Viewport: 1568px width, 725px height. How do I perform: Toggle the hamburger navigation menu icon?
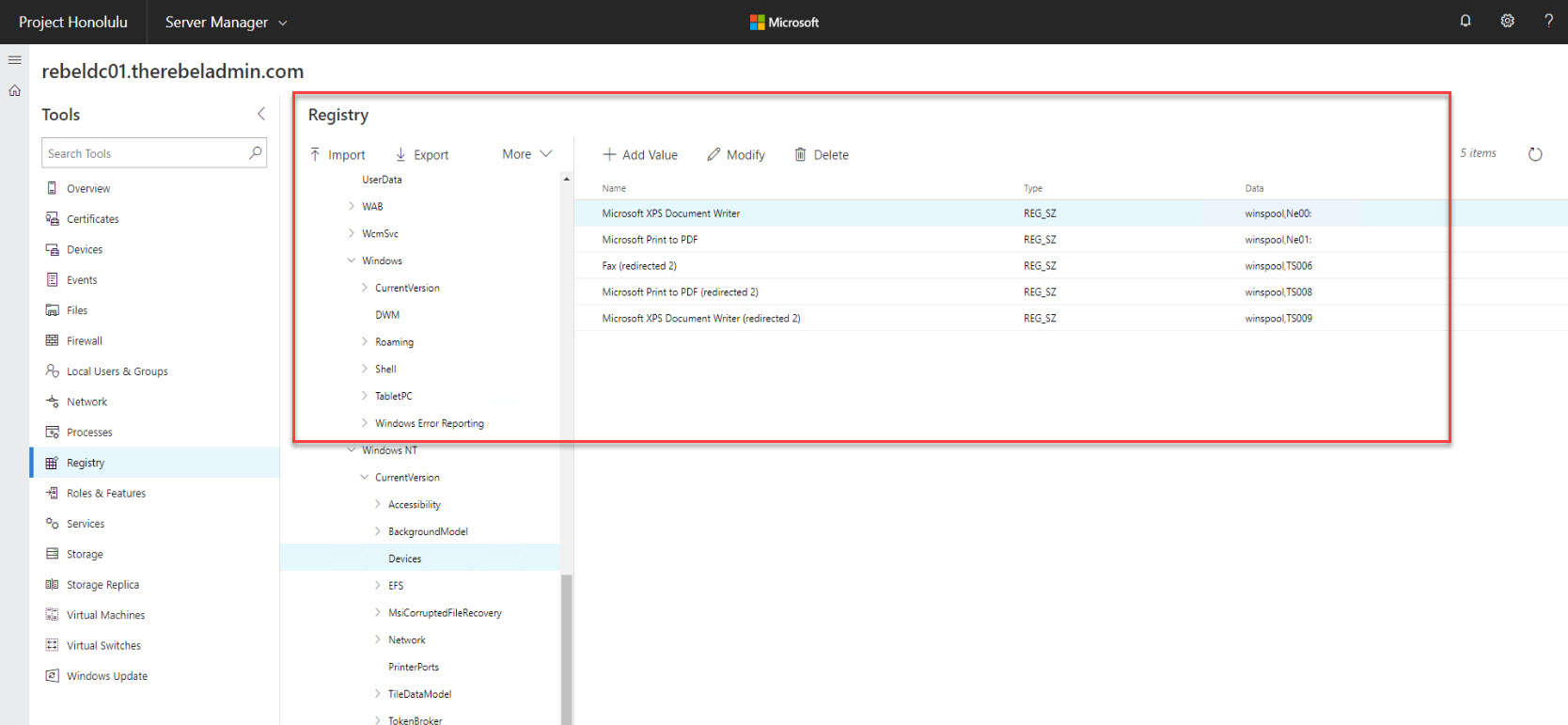pos(15,59)
